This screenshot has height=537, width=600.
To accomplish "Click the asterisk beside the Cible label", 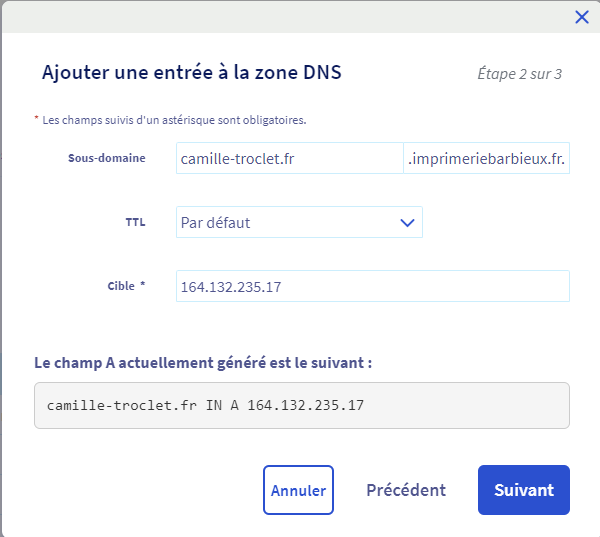I will pos(142,285).
